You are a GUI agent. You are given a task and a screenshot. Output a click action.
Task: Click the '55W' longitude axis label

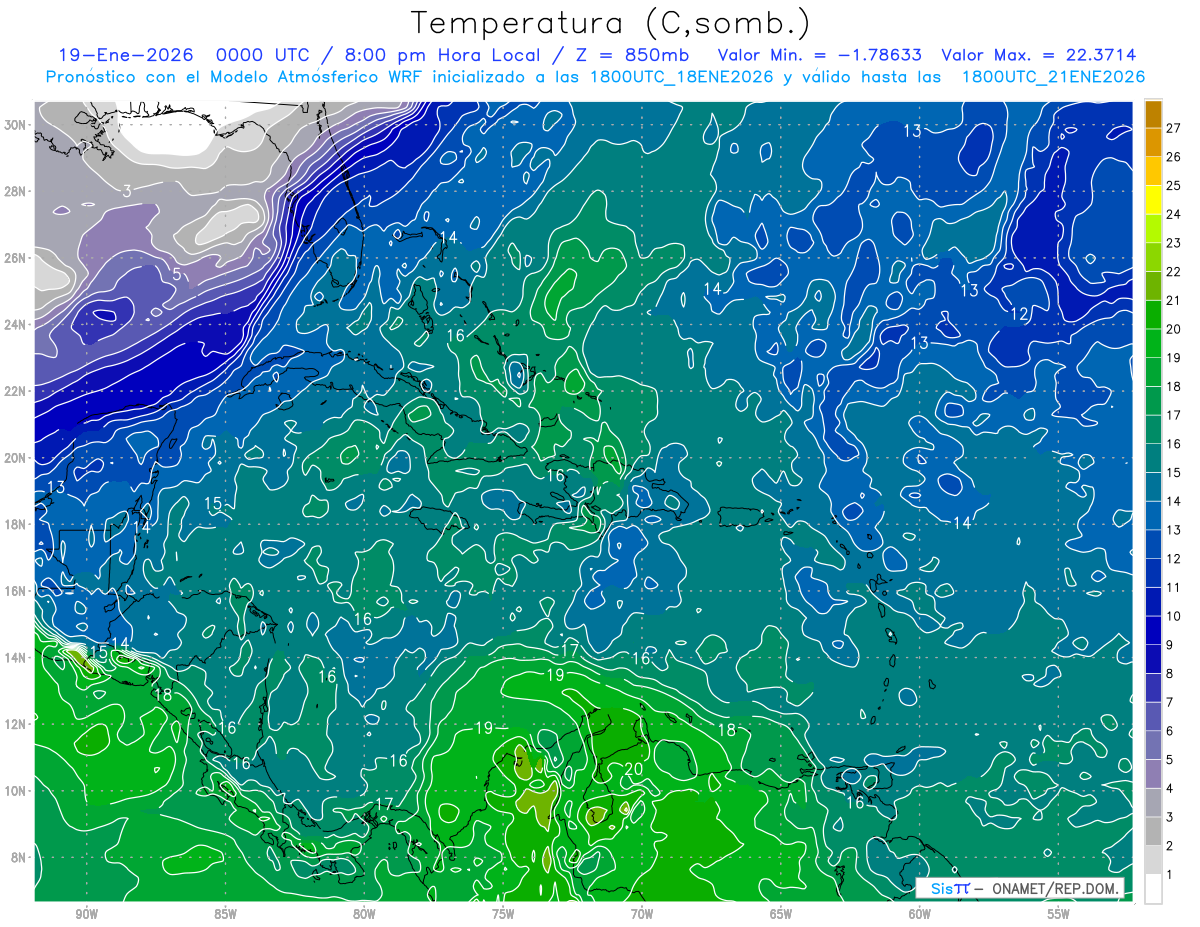(1059, 915)
